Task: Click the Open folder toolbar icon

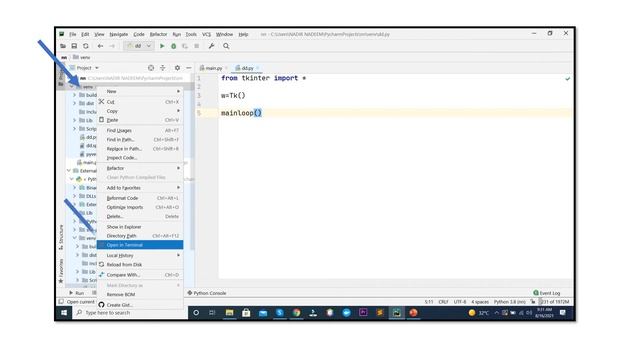Action: click(x=63, y=46)
